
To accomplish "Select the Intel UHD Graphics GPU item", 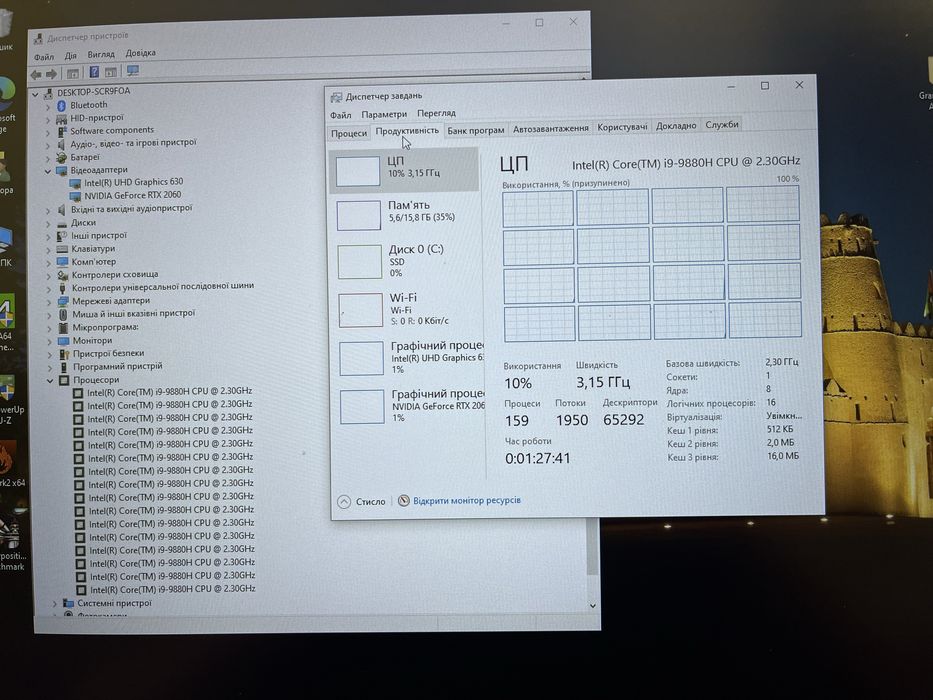I will click(409, 358).
